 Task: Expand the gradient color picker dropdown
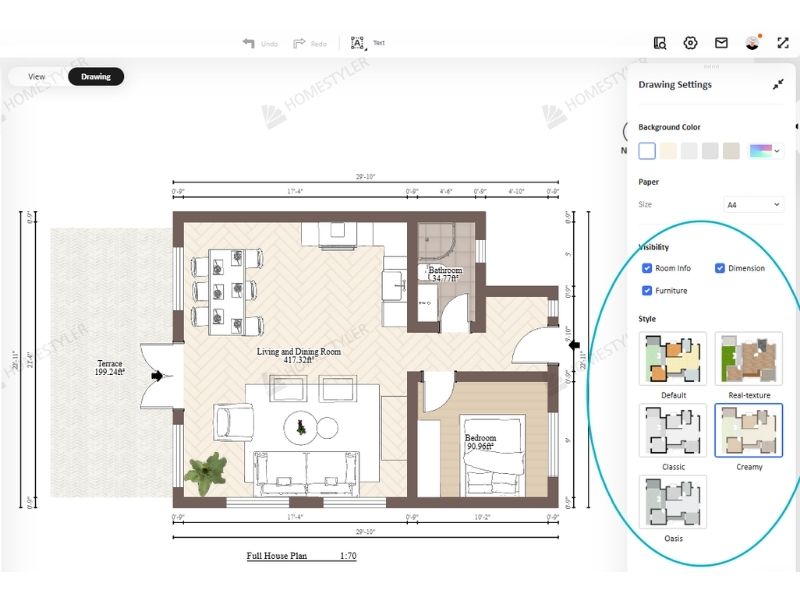(x=766, y=151)
